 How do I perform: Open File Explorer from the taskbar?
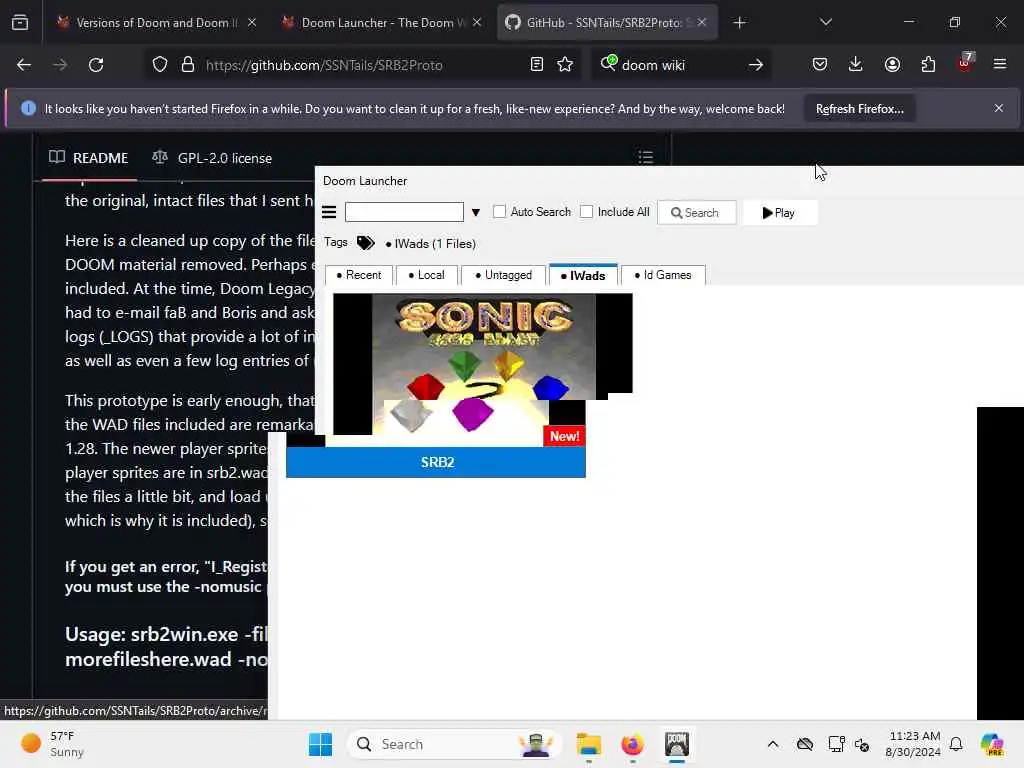588,744
